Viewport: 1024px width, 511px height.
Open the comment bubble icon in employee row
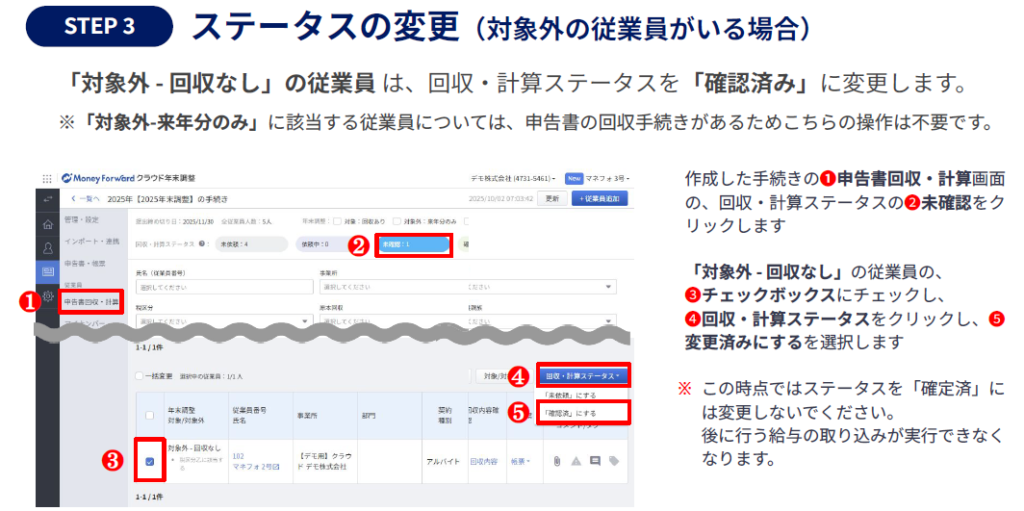point(595,462)
